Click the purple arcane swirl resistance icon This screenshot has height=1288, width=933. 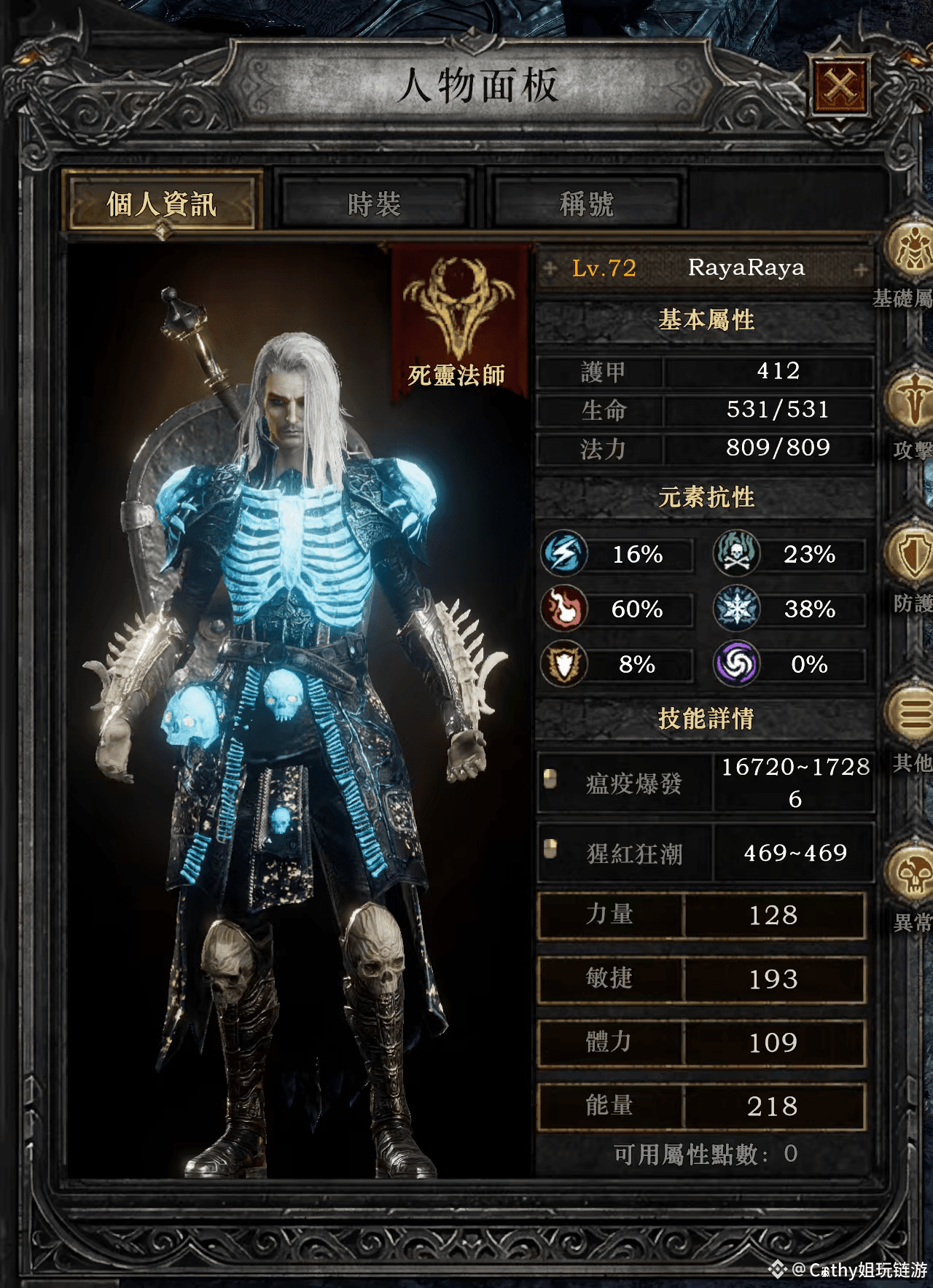point(736,664)
